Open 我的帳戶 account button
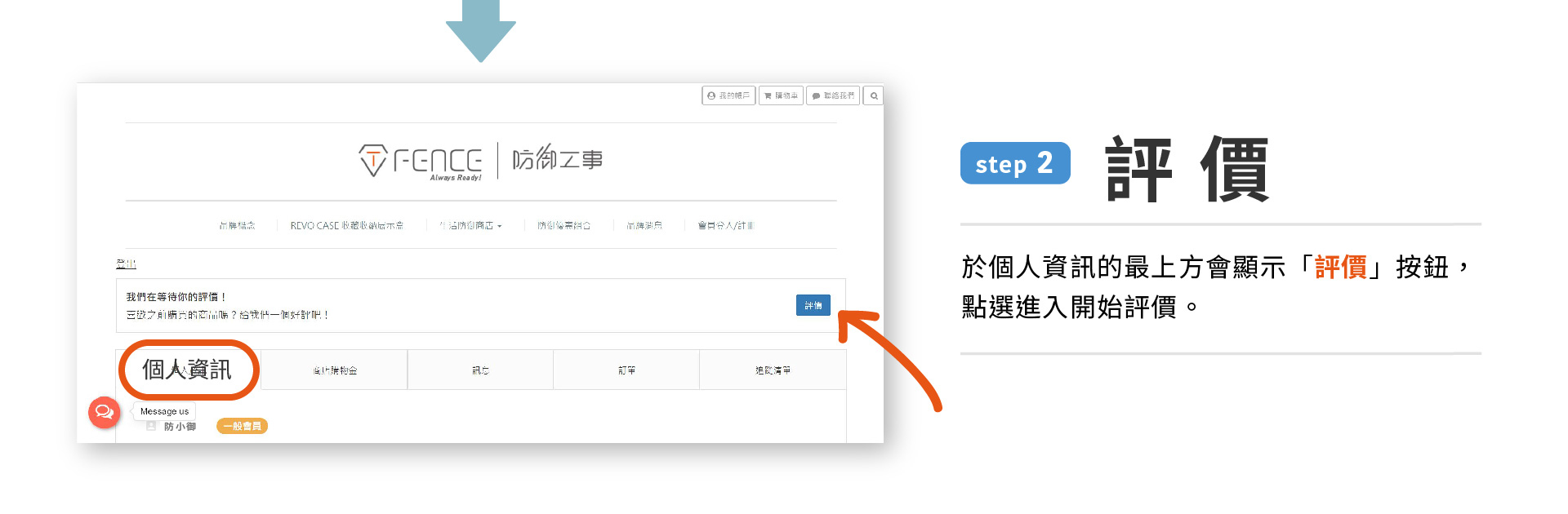This screenshot has width=1568, height=514. (728, 95)
